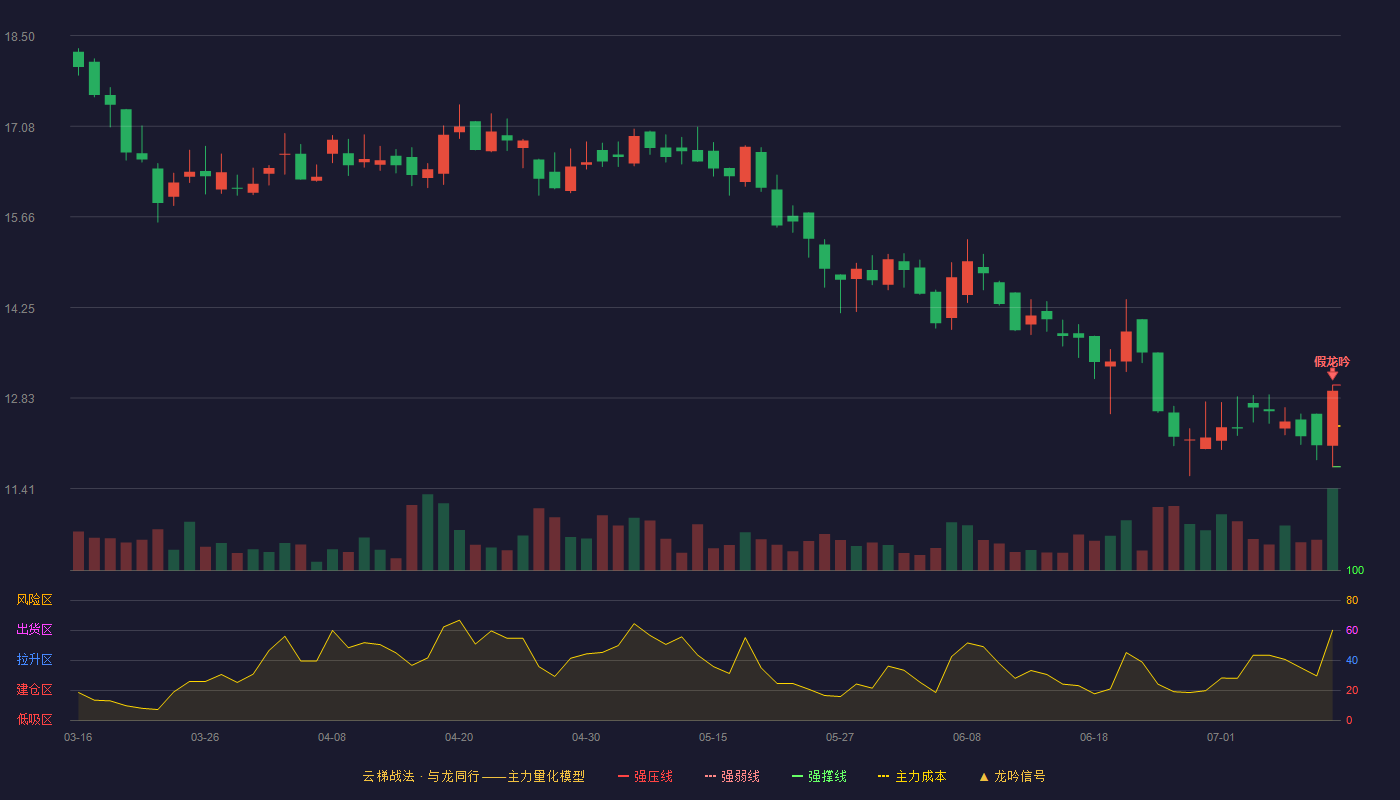Toggle the 云梯战法 主力量化模型 legend entry
The image size is (1400, 800).
(x=473, y=776)
